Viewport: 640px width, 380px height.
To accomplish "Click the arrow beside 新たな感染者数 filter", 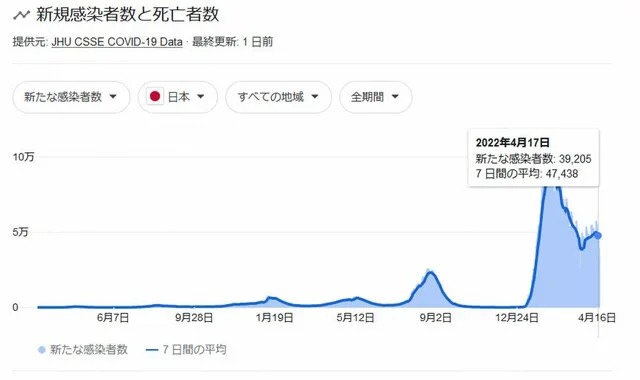I will point(113,97).
